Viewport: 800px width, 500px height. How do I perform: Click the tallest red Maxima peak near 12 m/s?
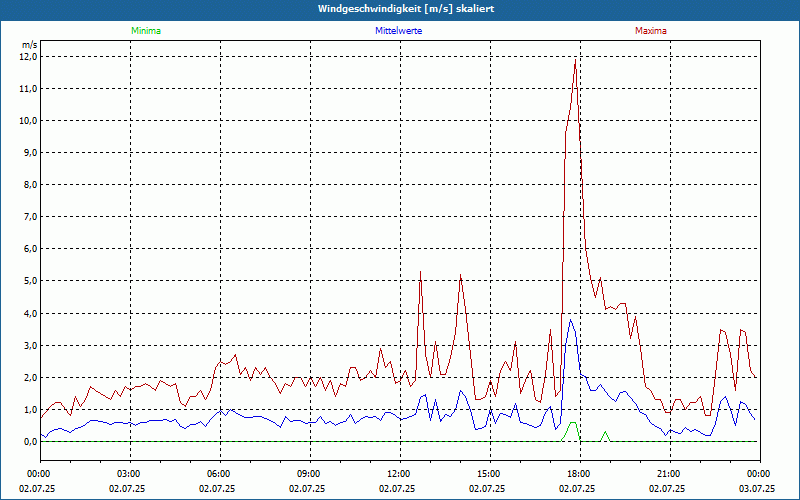coord(575,64)
